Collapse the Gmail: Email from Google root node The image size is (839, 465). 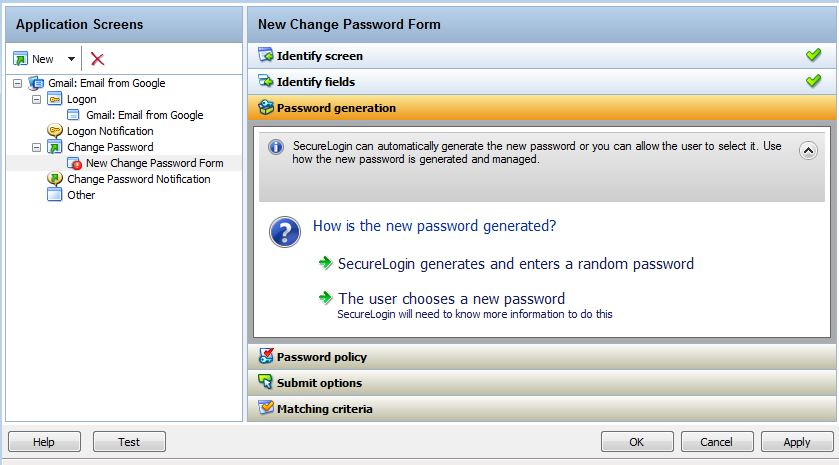[17, 83]
